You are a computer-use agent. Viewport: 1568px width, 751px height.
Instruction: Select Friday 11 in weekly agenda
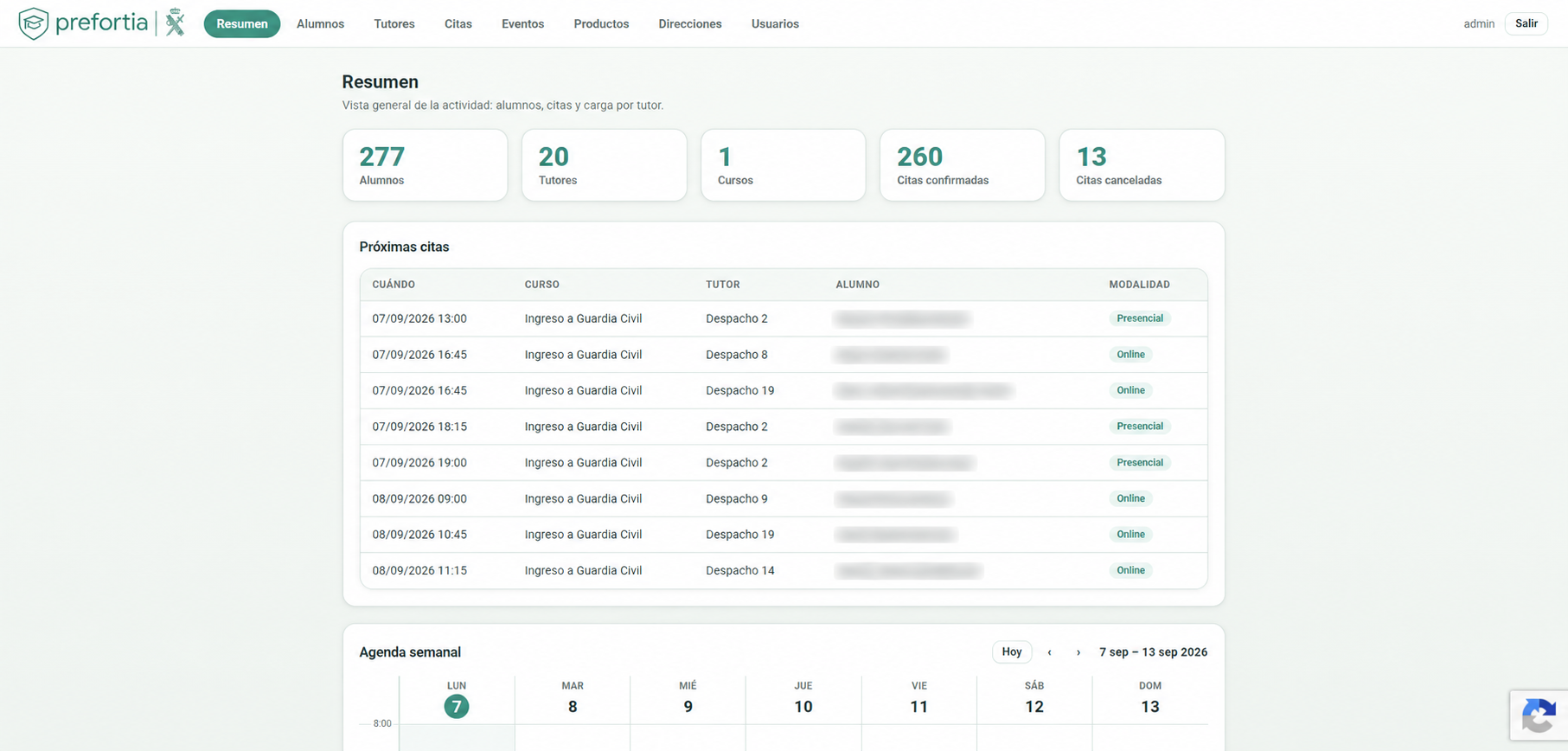coord(919,707)
